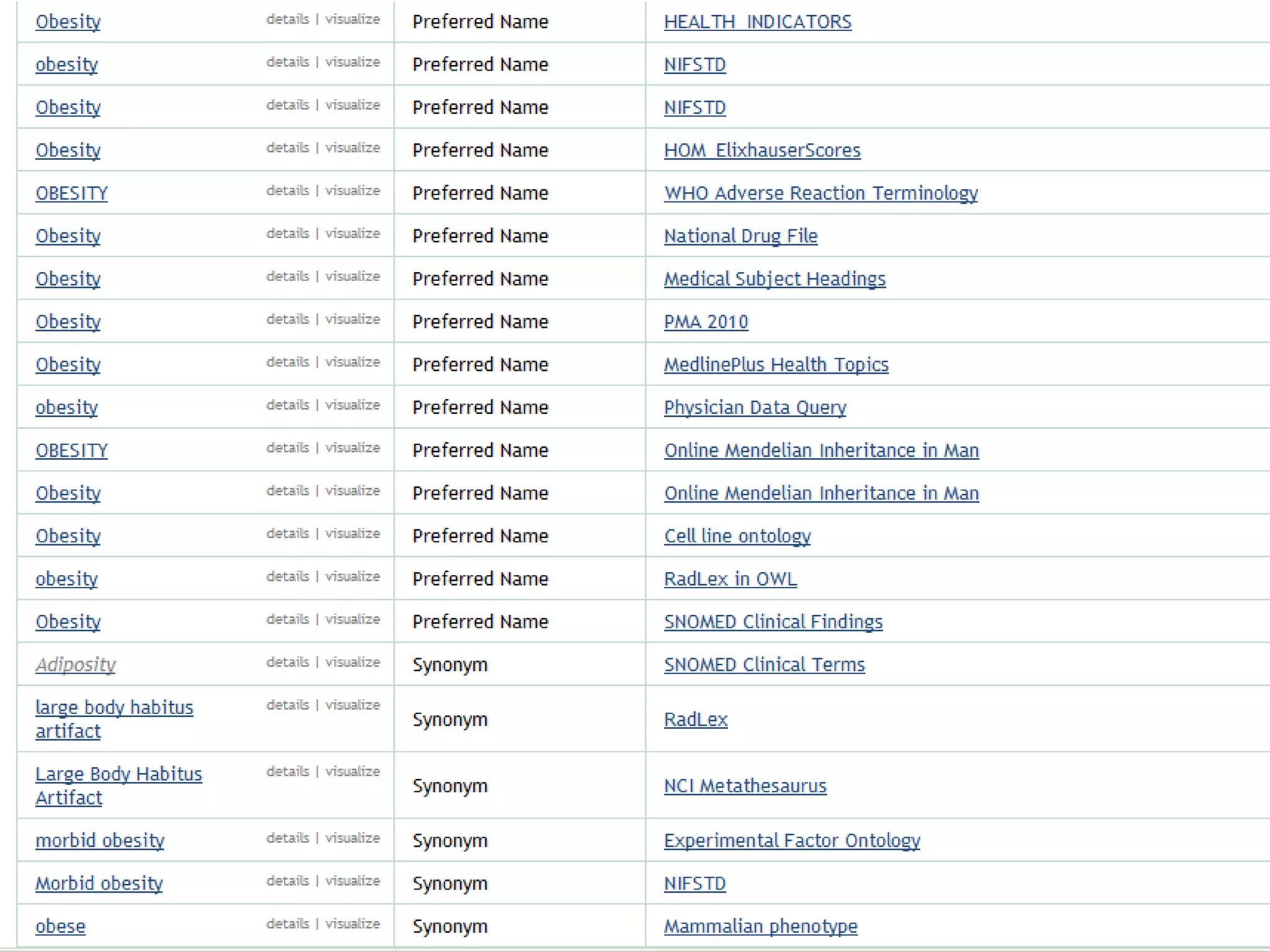The image size is (1270, 952).
Task: Select the PMA 2010 ontology link
Action: pyautogui.click(x=706, y=322)
